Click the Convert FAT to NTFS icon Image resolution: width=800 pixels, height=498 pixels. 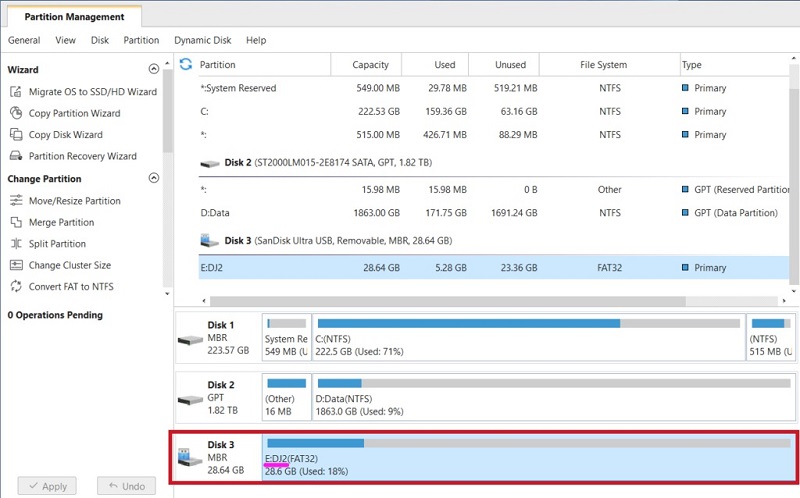(x=16, y=287)
